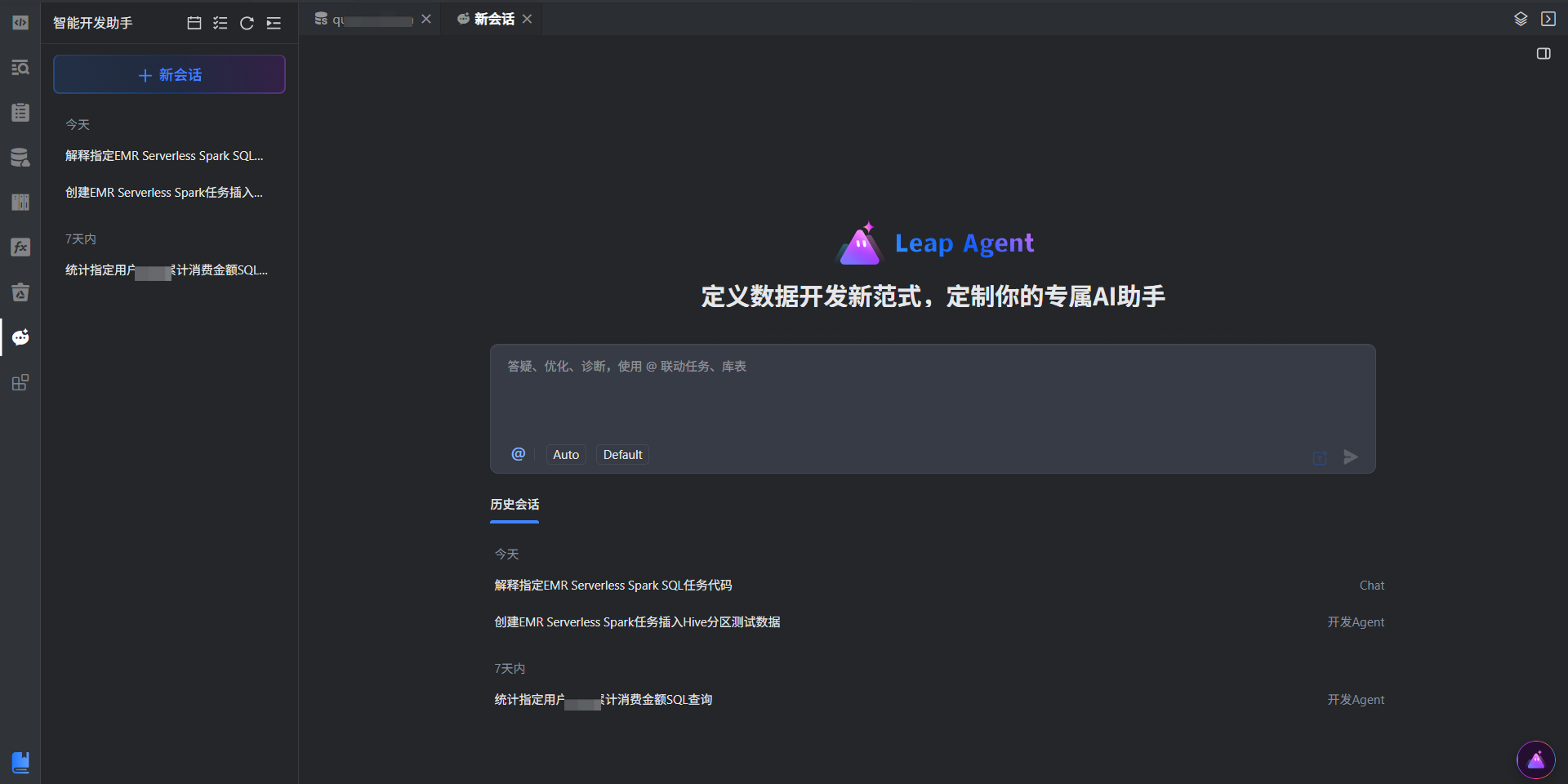This screenshot has height=784, width=1568.
Task: Click the 7天内 group label in sidebar
Action: [x=81, y=238]
